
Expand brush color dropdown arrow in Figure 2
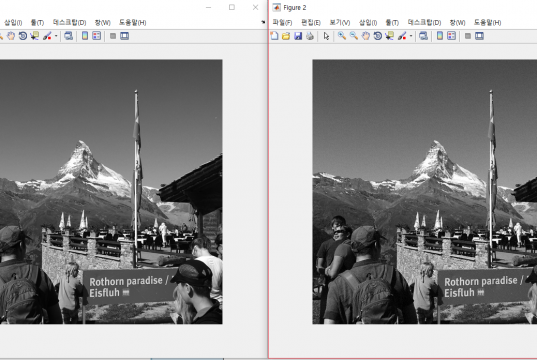coord(411,36)
